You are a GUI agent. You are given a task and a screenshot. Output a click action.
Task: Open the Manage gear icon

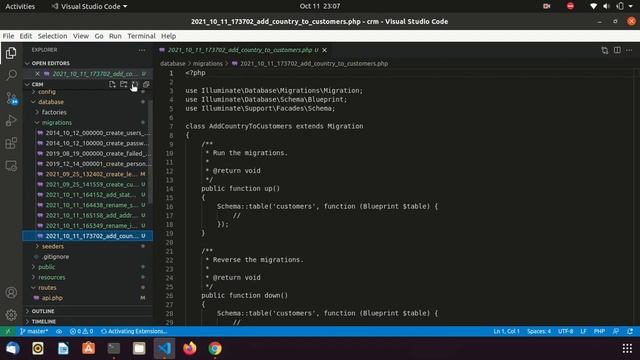pyautogui.click(x=11, y=315)
